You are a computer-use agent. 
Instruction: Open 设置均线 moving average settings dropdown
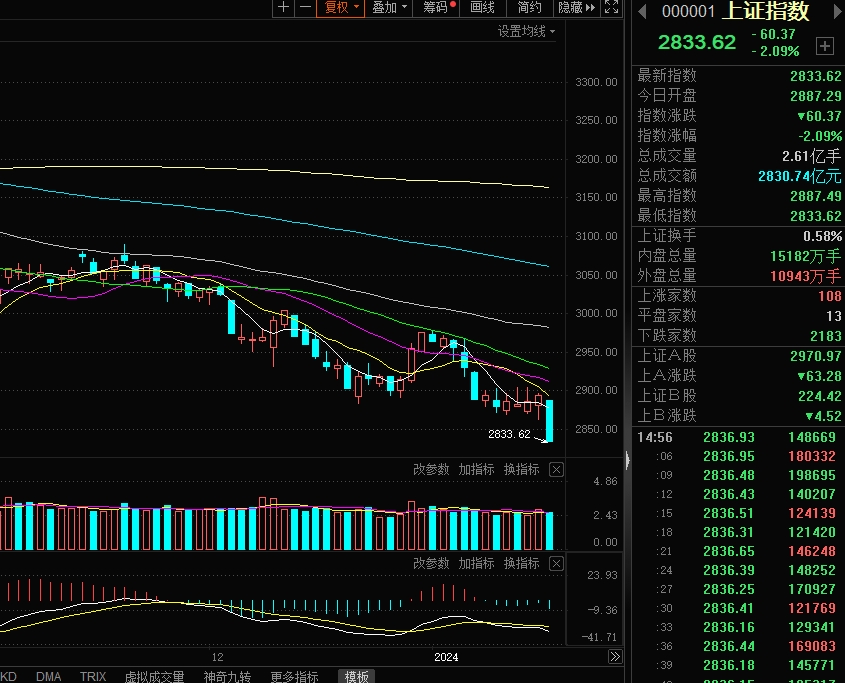526,31
